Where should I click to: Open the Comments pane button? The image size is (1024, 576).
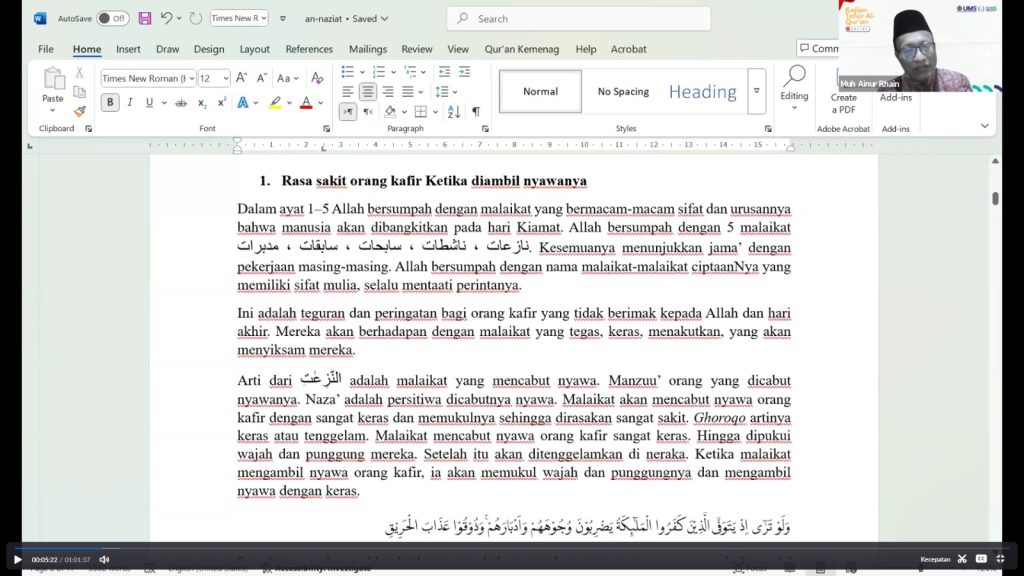[818, 48]
